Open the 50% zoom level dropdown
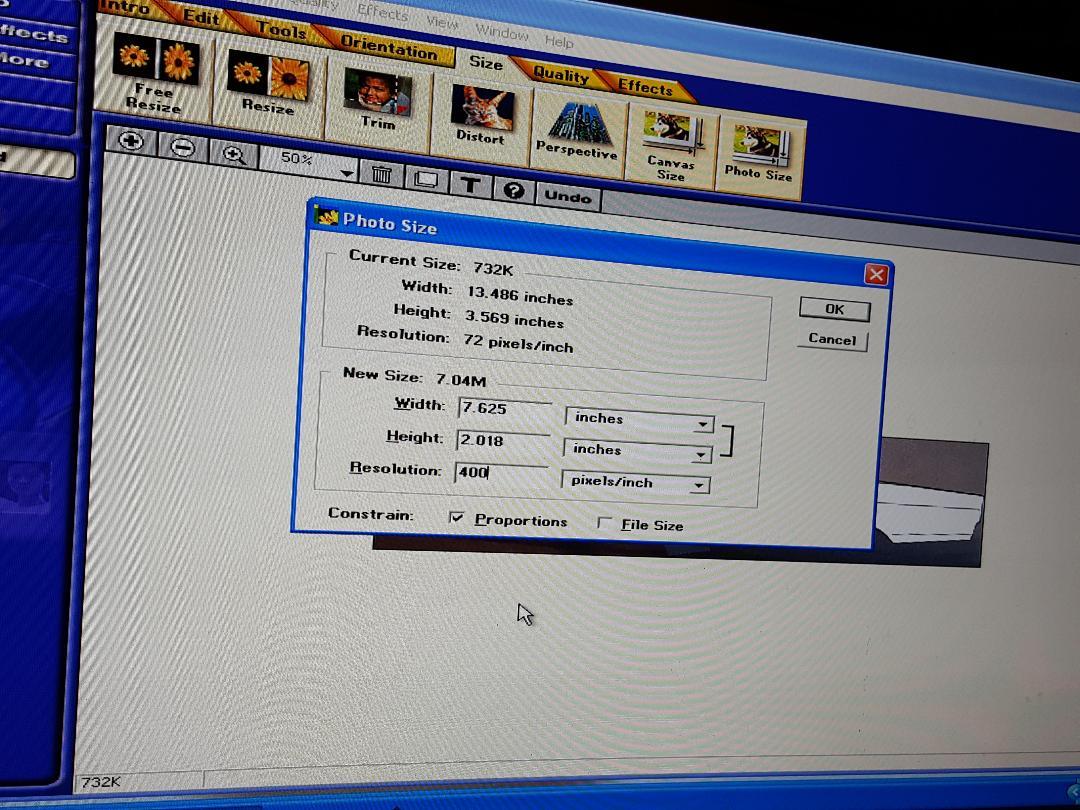Screen dimensions: 1080x810 coord(347,173)
